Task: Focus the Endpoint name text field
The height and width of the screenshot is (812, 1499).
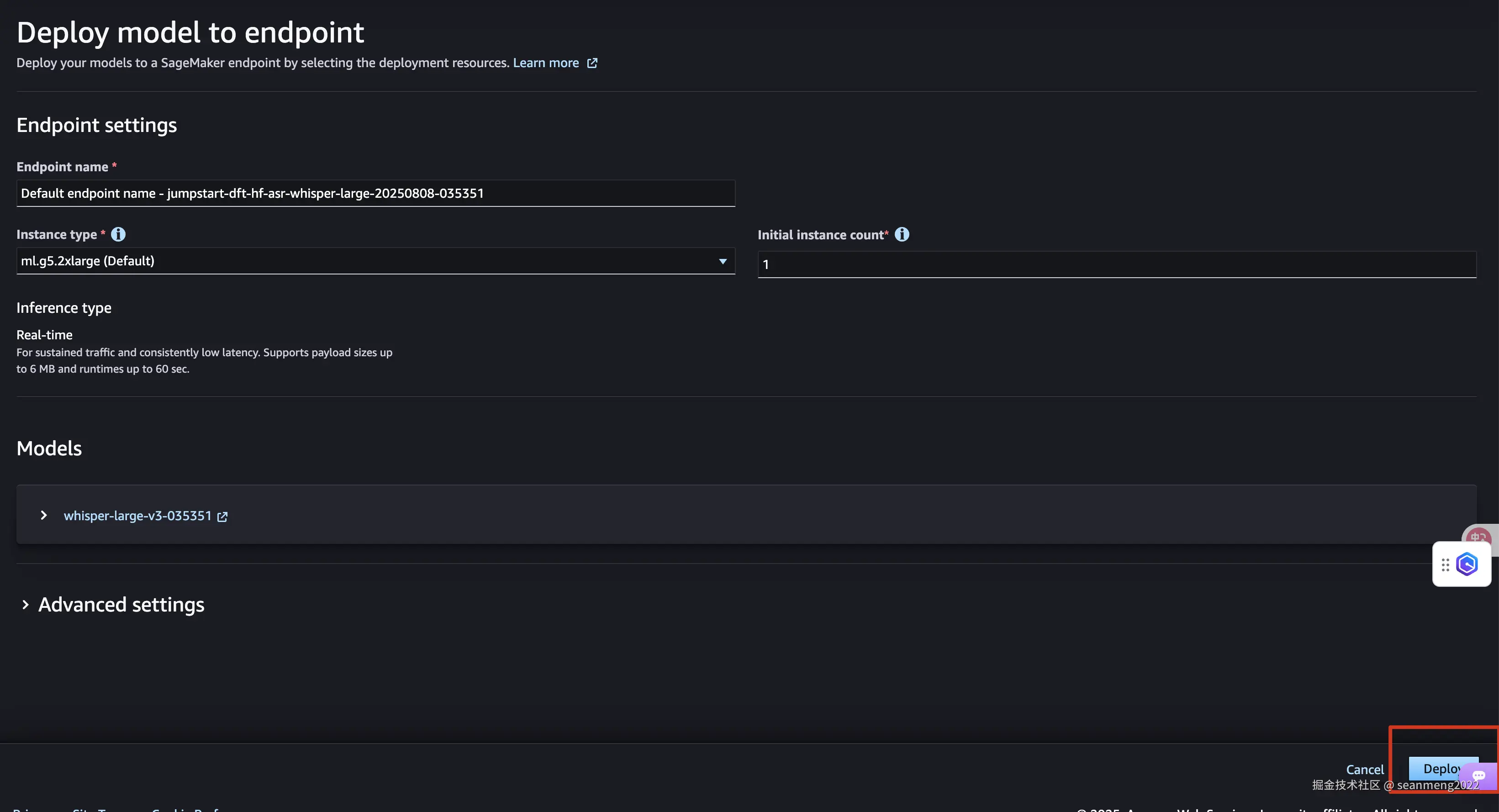Action: pyautogui.click(x=375, y=193)
